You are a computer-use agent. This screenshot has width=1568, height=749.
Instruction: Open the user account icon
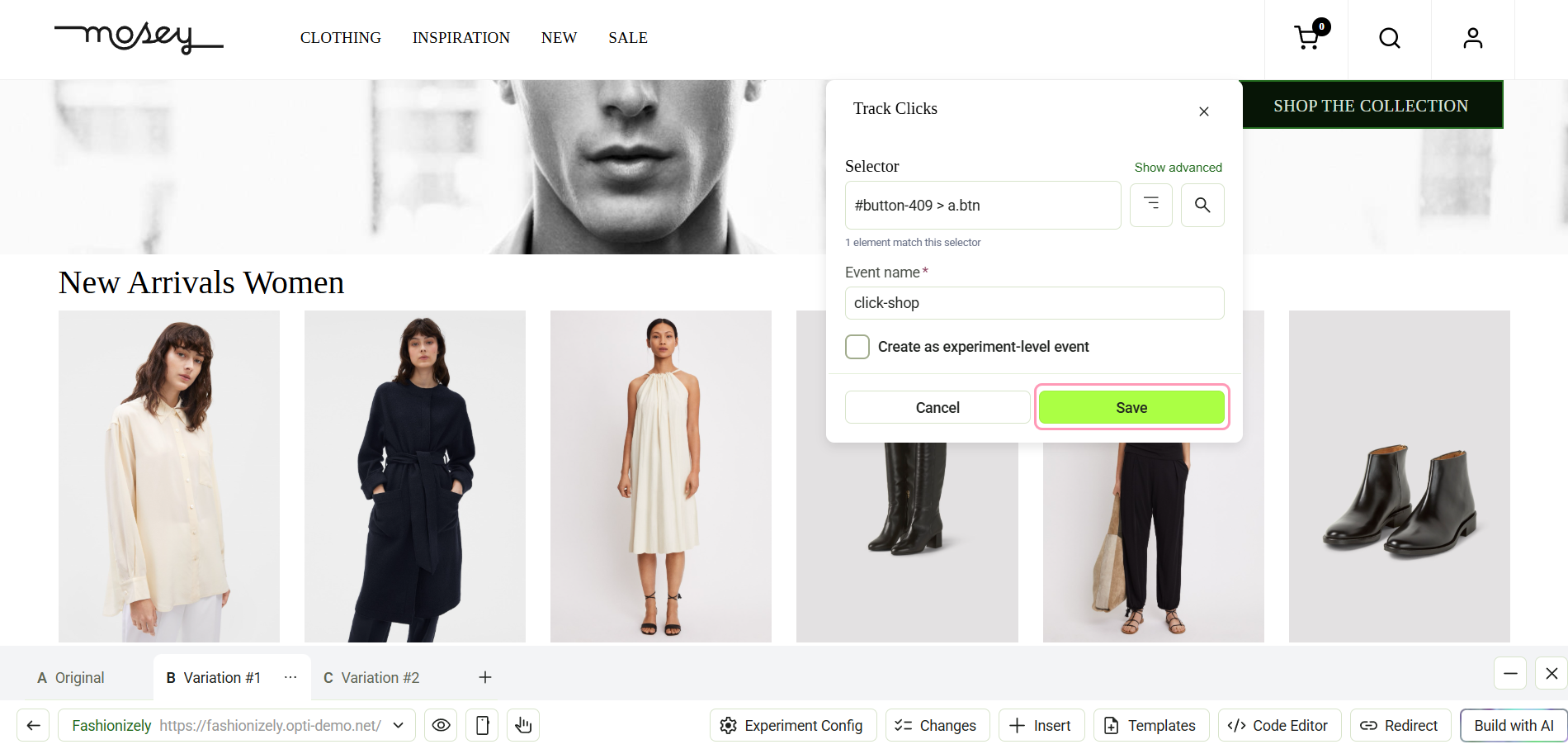tap(1473, 38)
